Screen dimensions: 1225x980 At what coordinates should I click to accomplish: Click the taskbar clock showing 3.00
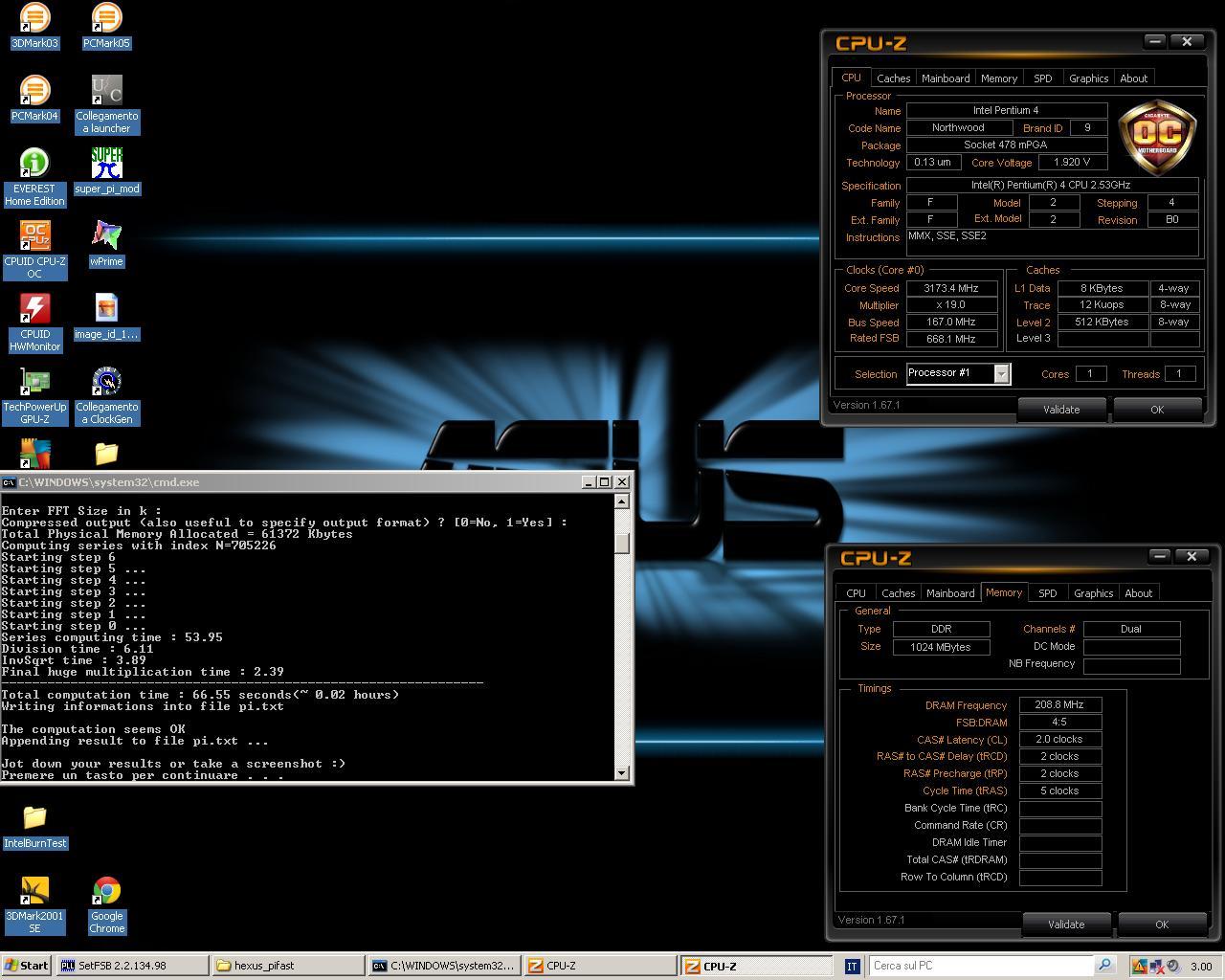(1200, 966)
